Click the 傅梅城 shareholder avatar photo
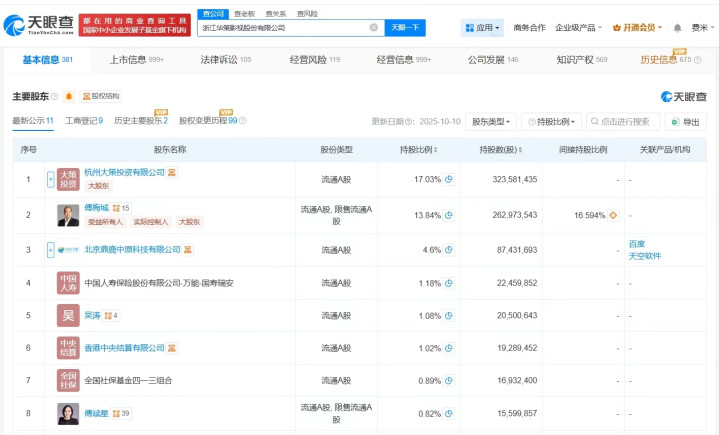 tap(68, 215)
